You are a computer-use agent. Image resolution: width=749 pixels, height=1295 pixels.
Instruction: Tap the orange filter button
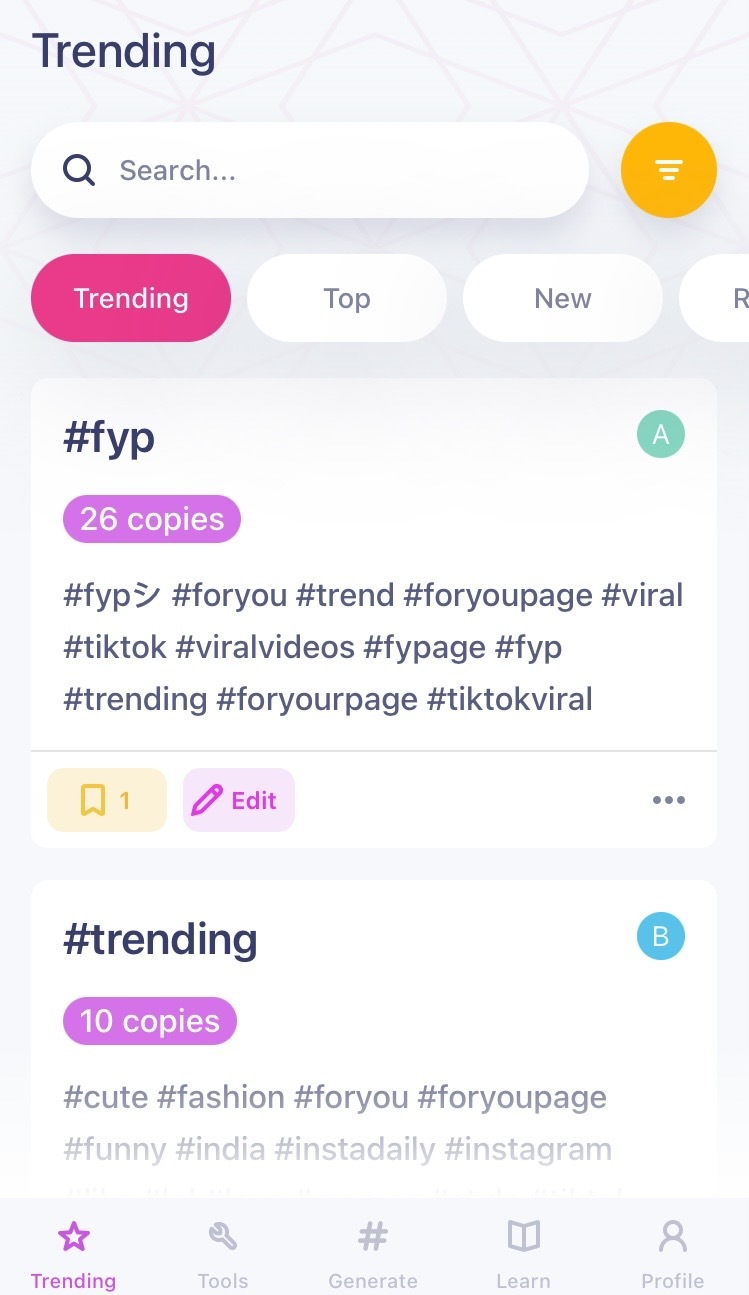(668, 170)
